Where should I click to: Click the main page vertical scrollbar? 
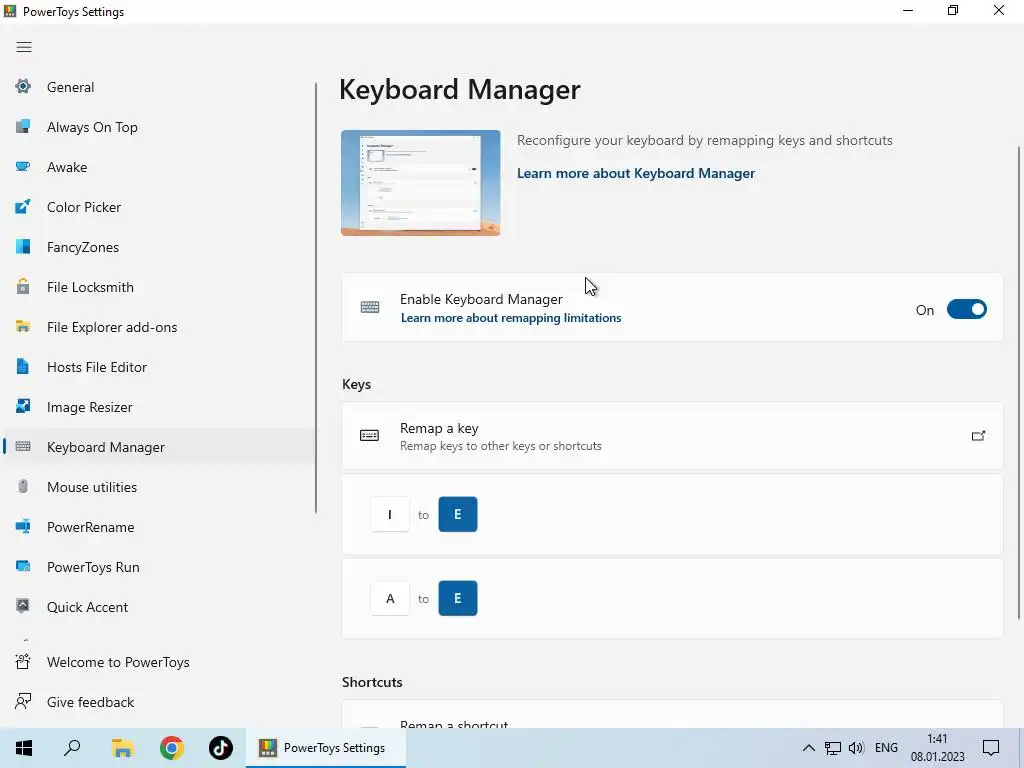pos(1019,383)
